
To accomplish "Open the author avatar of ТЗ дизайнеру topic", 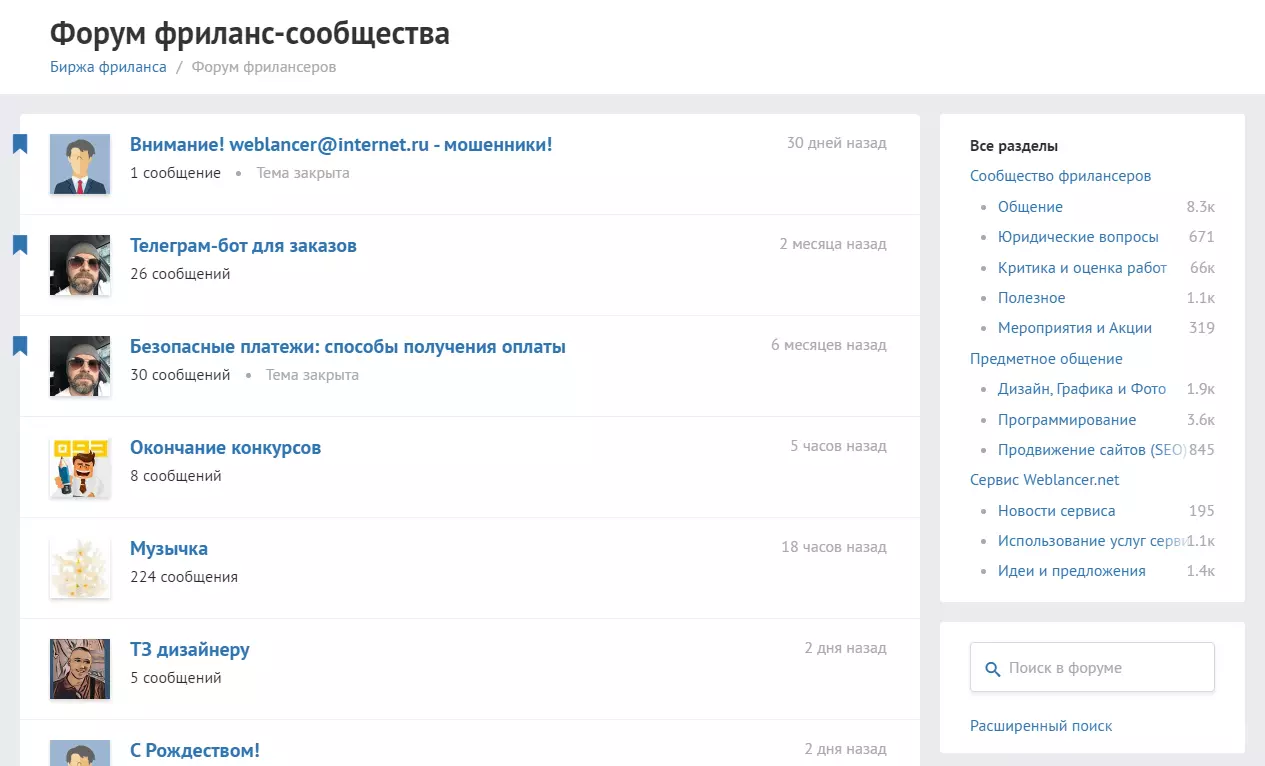I will (x=80, y=669).
